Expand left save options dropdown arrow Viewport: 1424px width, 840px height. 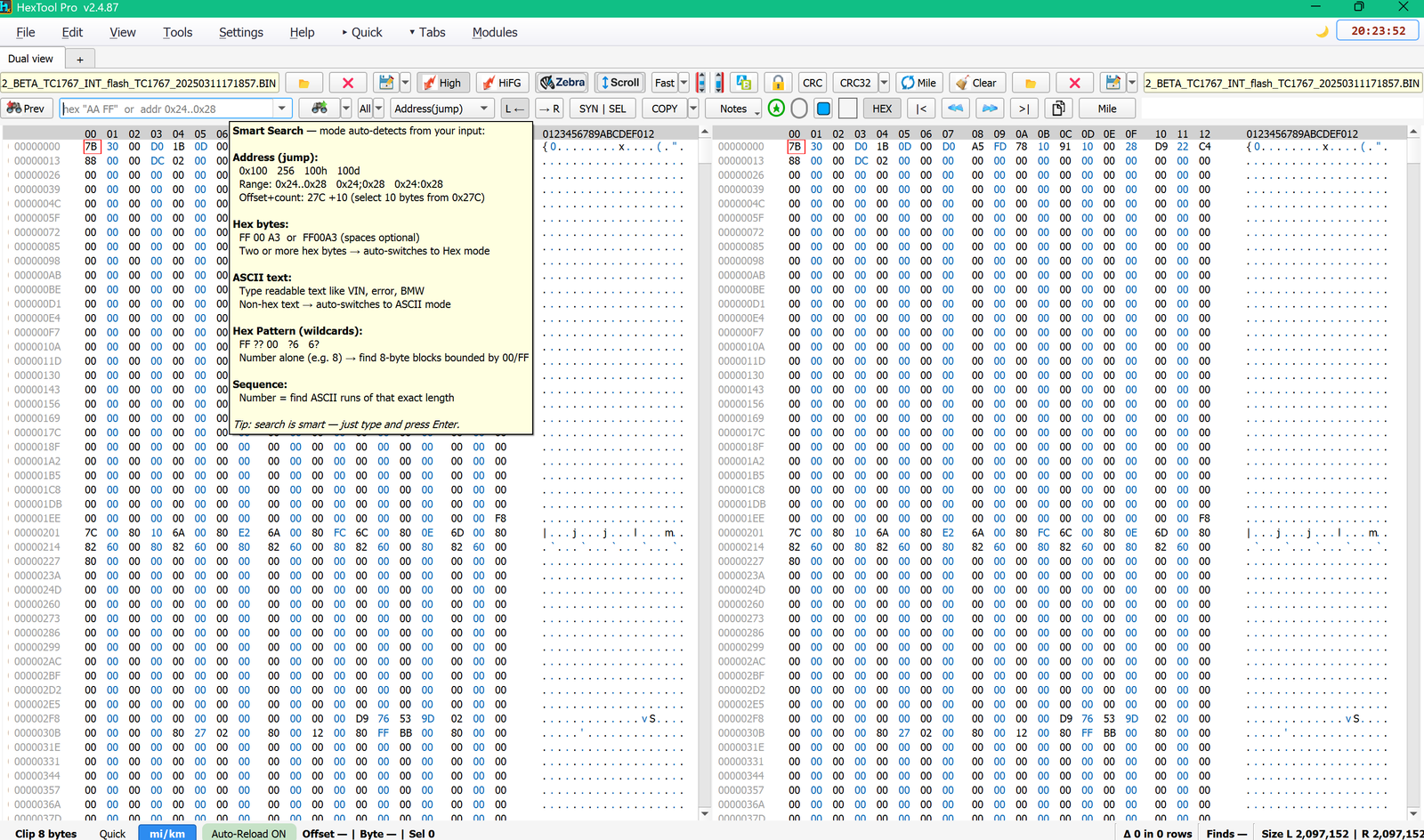click(405, 83)
